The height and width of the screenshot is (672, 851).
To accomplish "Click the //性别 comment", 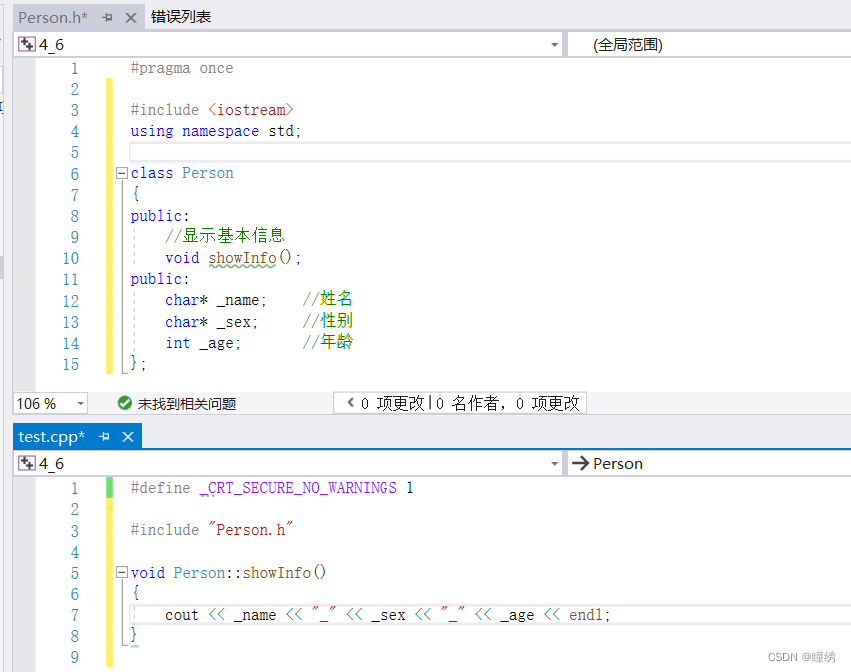I will tap(327, 320).
